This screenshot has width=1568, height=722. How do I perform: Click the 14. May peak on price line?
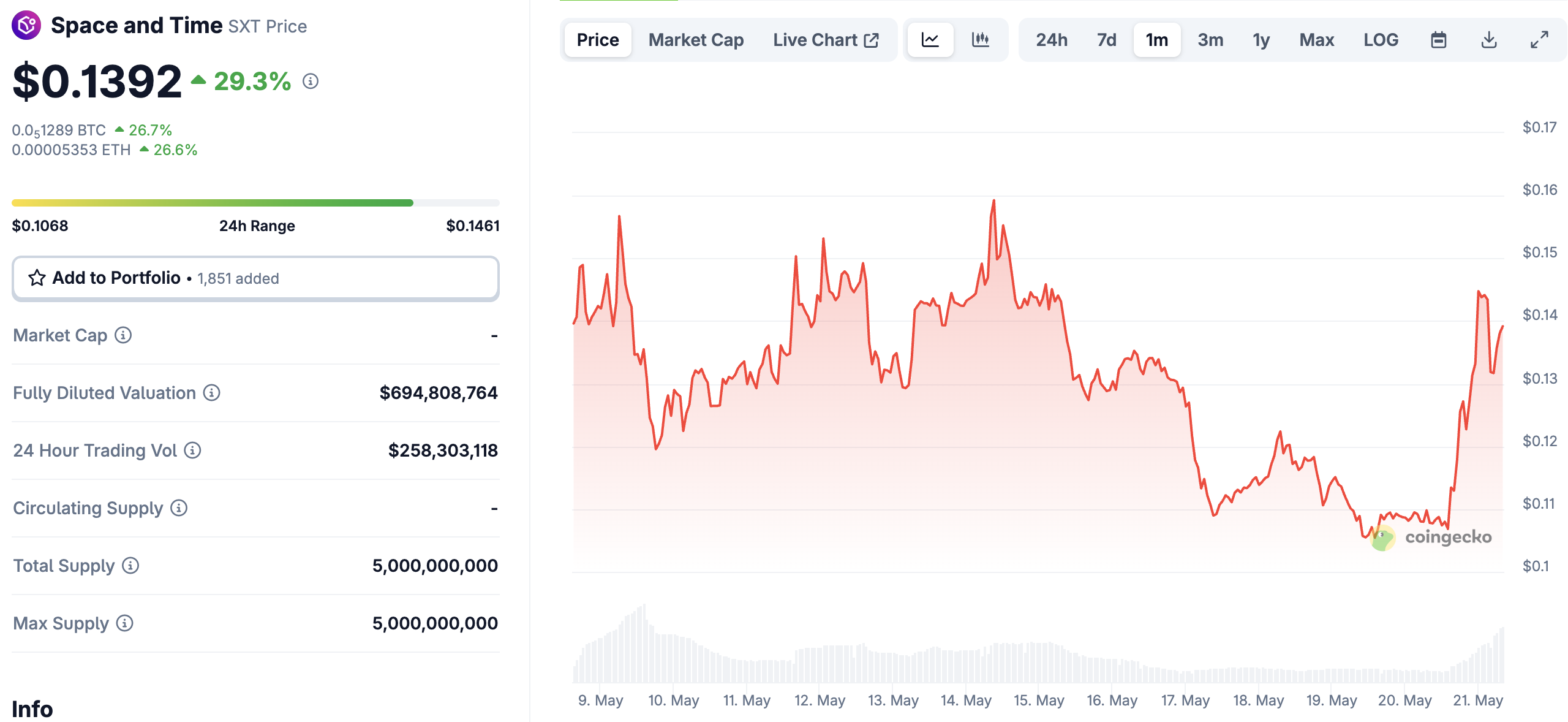(x=993, y=200)
